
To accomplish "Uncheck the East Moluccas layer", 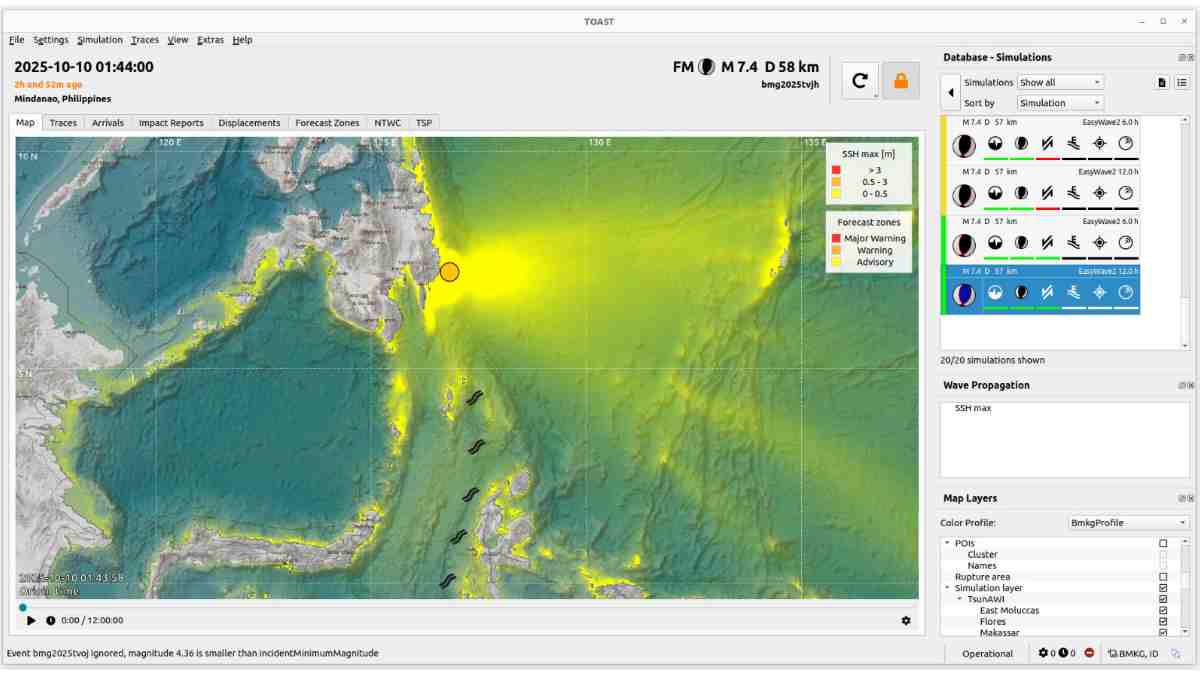I will pos(1162,610).
